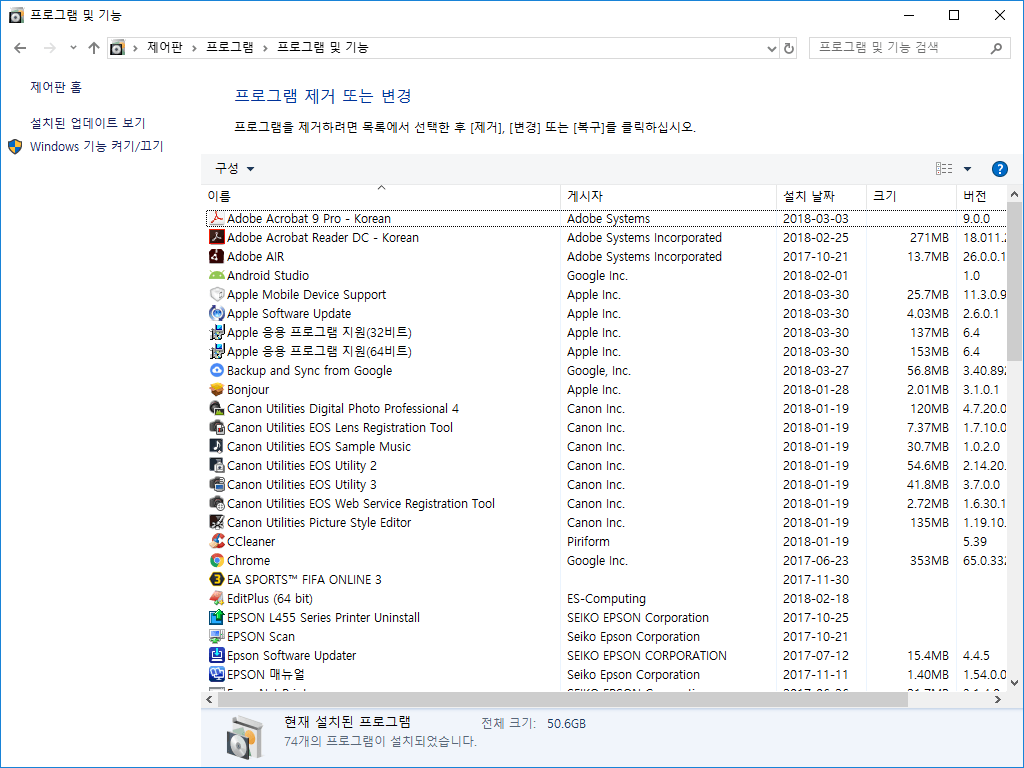Expand the chevron after 제어판 breadcrumb
This screenshot has width=1024, height=768.
(194, 48)
